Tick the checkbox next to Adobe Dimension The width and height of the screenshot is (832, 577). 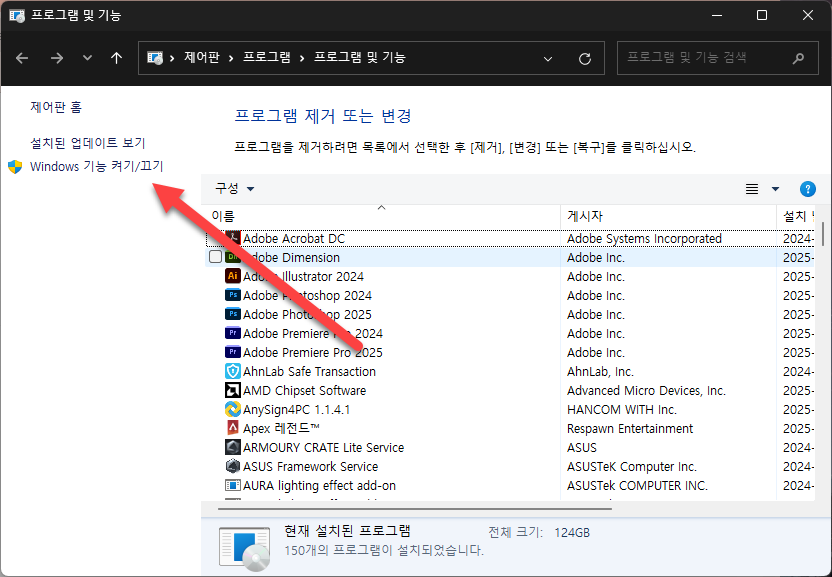click(215, 257)
